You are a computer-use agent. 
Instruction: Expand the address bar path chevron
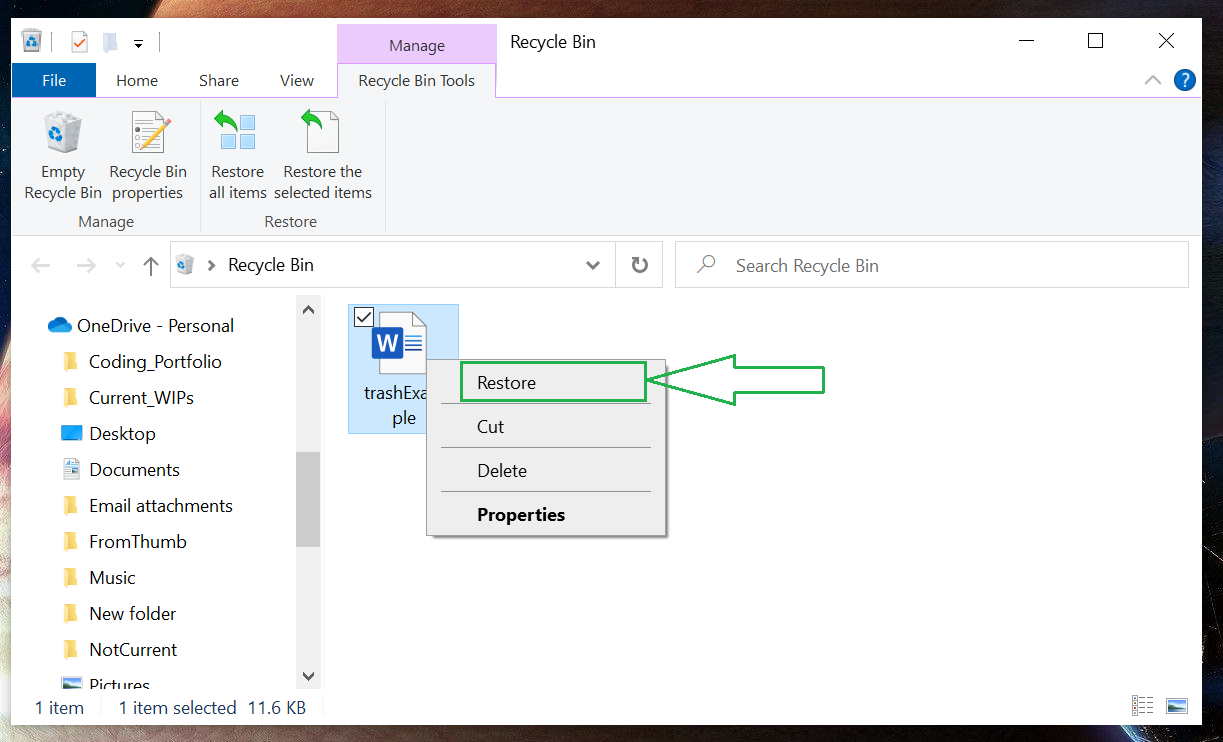tap(212, 265)
